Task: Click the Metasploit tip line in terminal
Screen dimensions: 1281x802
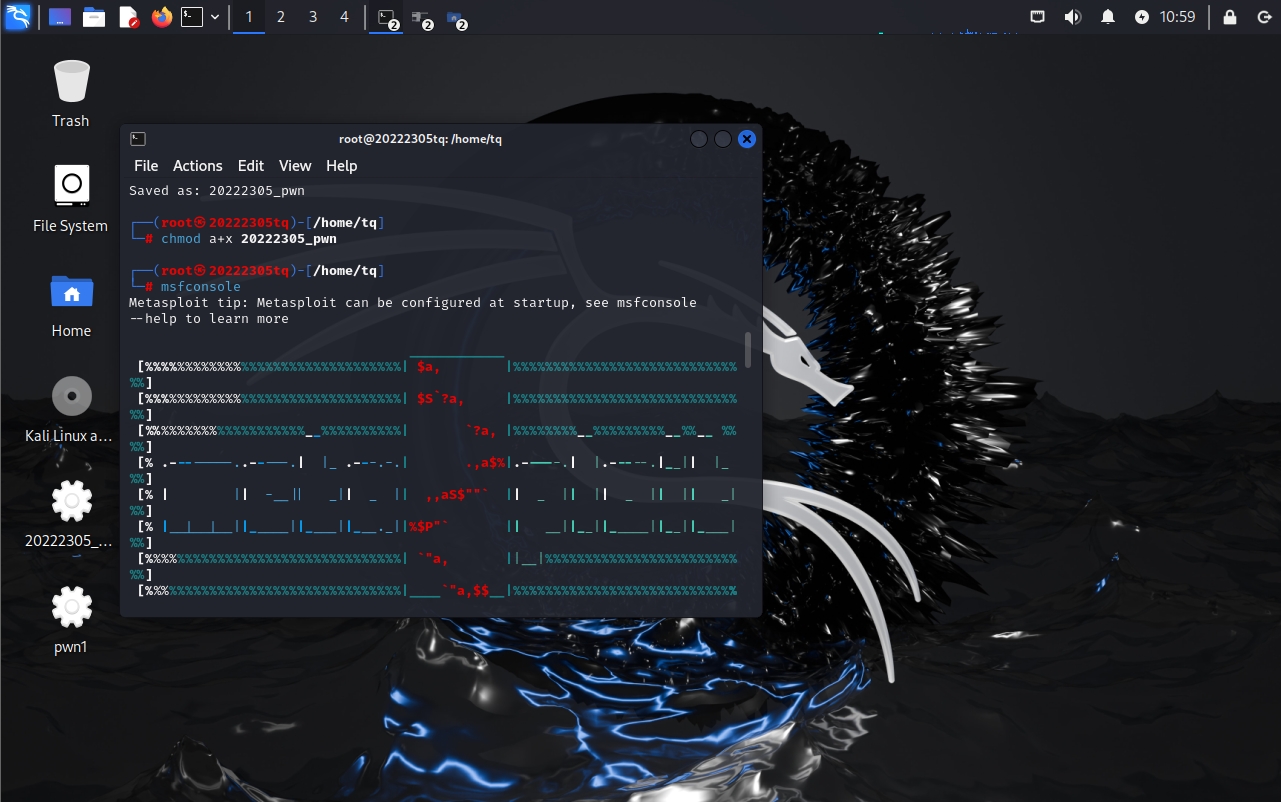Action: (x=413, y=303)
